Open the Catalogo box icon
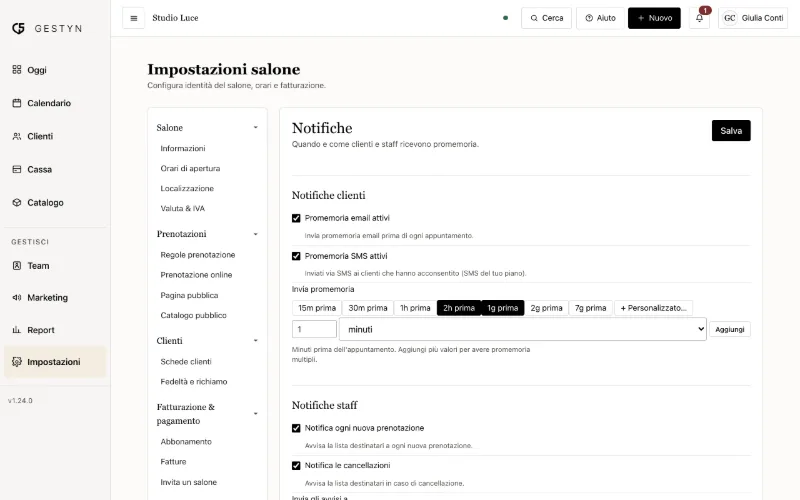Viewport: 800px width, 500px height. pyautogui.click(x=17, y=203)
